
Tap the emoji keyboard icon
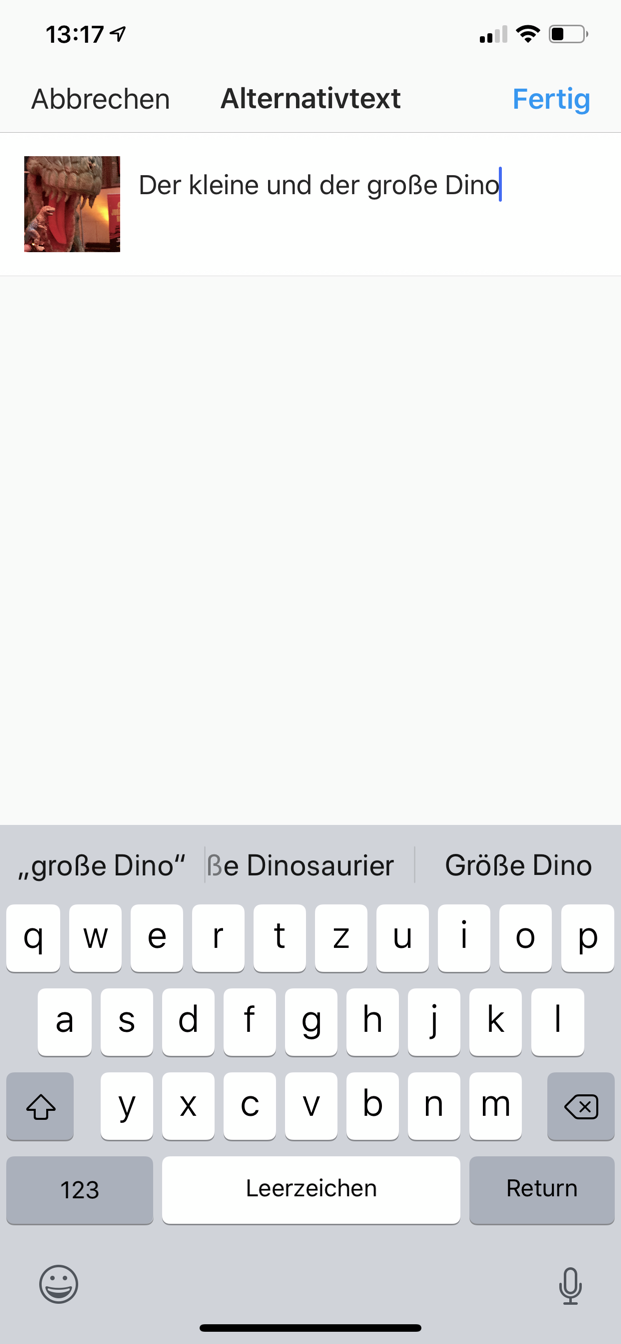click(59, 1284)
